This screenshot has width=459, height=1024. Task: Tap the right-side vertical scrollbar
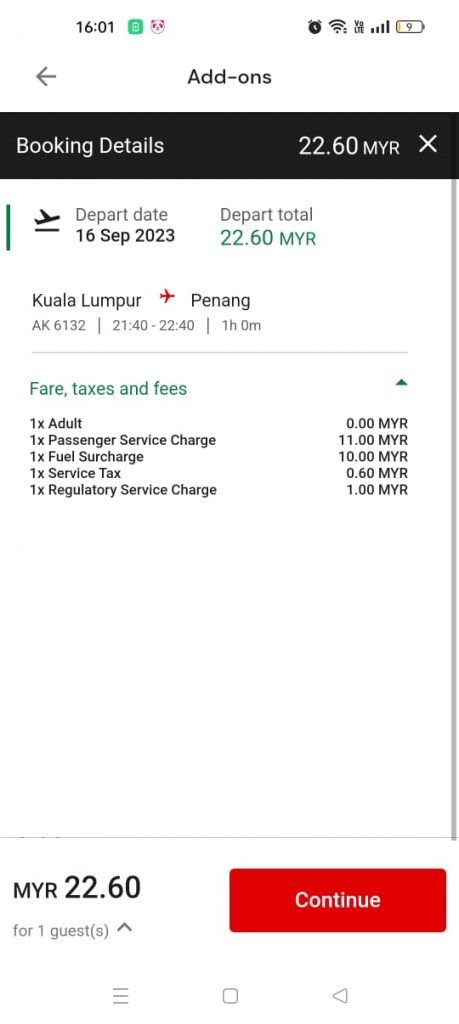[454, 509]
